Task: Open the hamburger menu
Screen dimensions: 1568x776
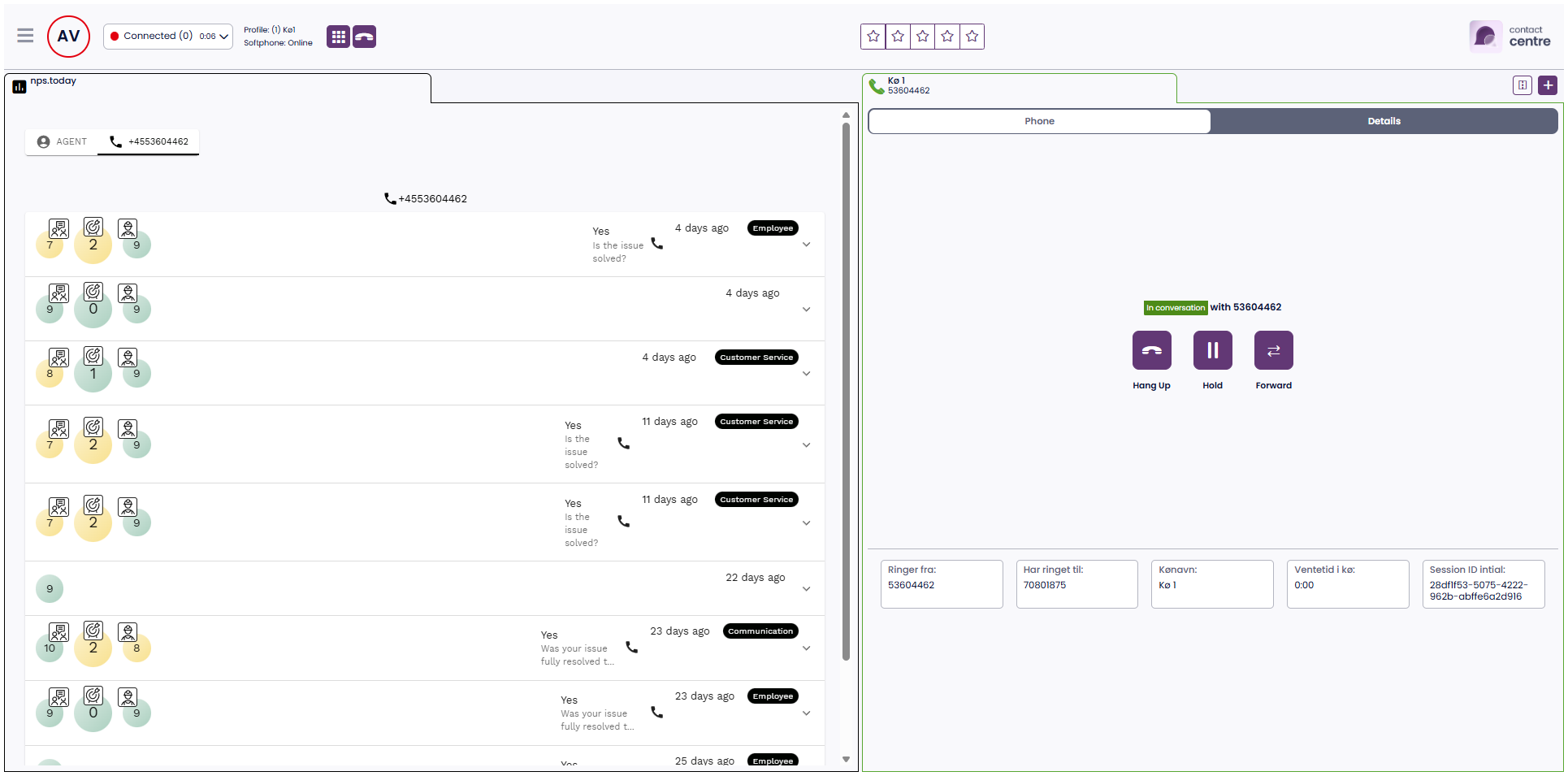Action: click(24, 36)
